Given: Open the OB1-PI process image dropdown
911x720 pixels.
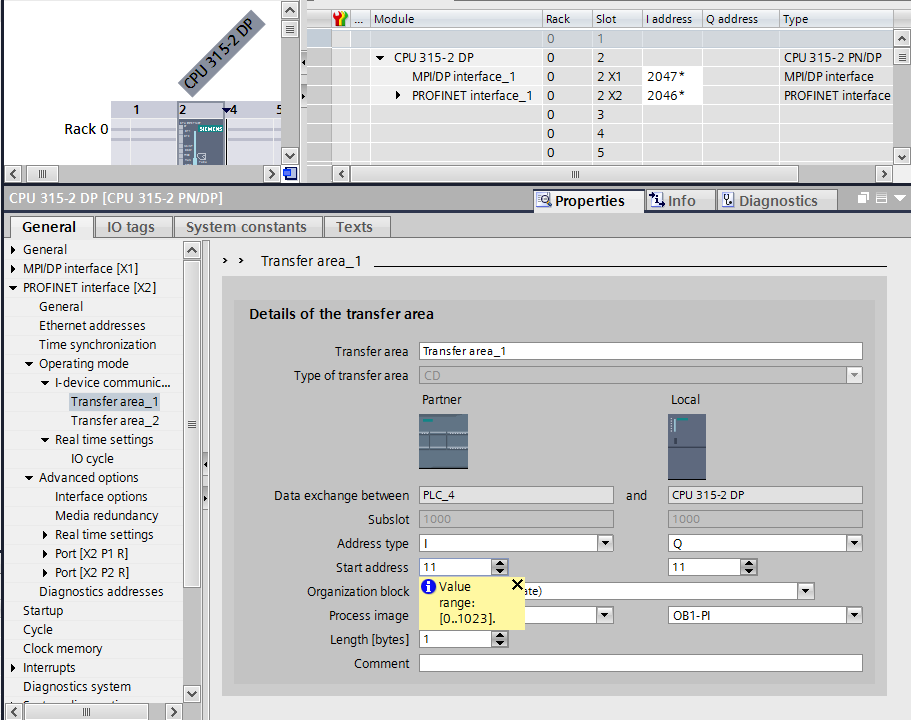Looking at the screenshot, I should [853, 615].
